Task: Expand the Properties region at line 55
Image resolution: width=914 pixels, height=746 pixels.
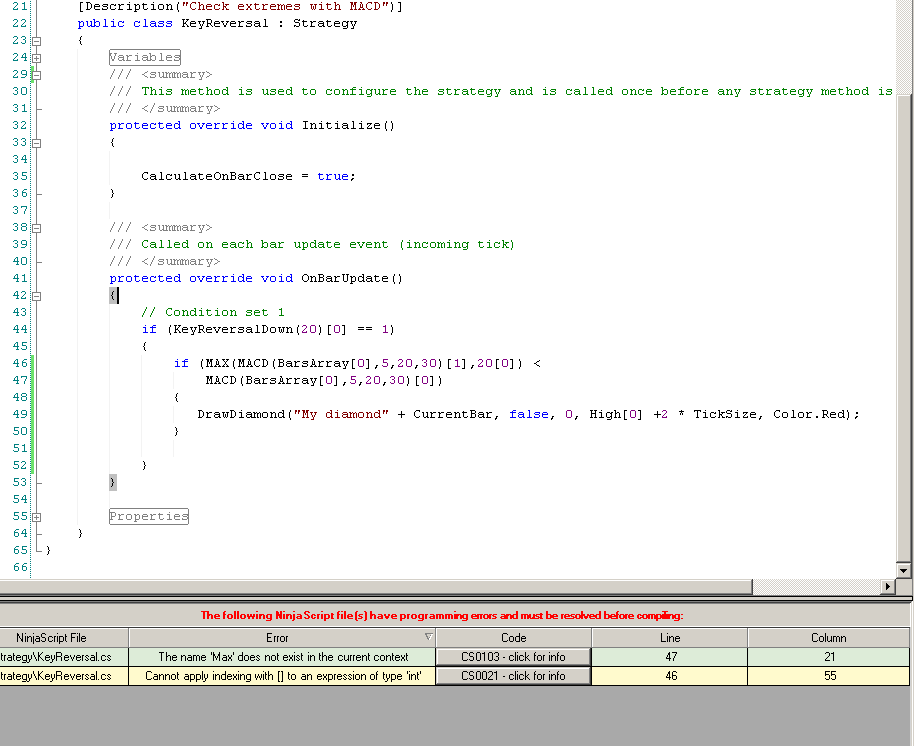Action: tap(36, 517)
